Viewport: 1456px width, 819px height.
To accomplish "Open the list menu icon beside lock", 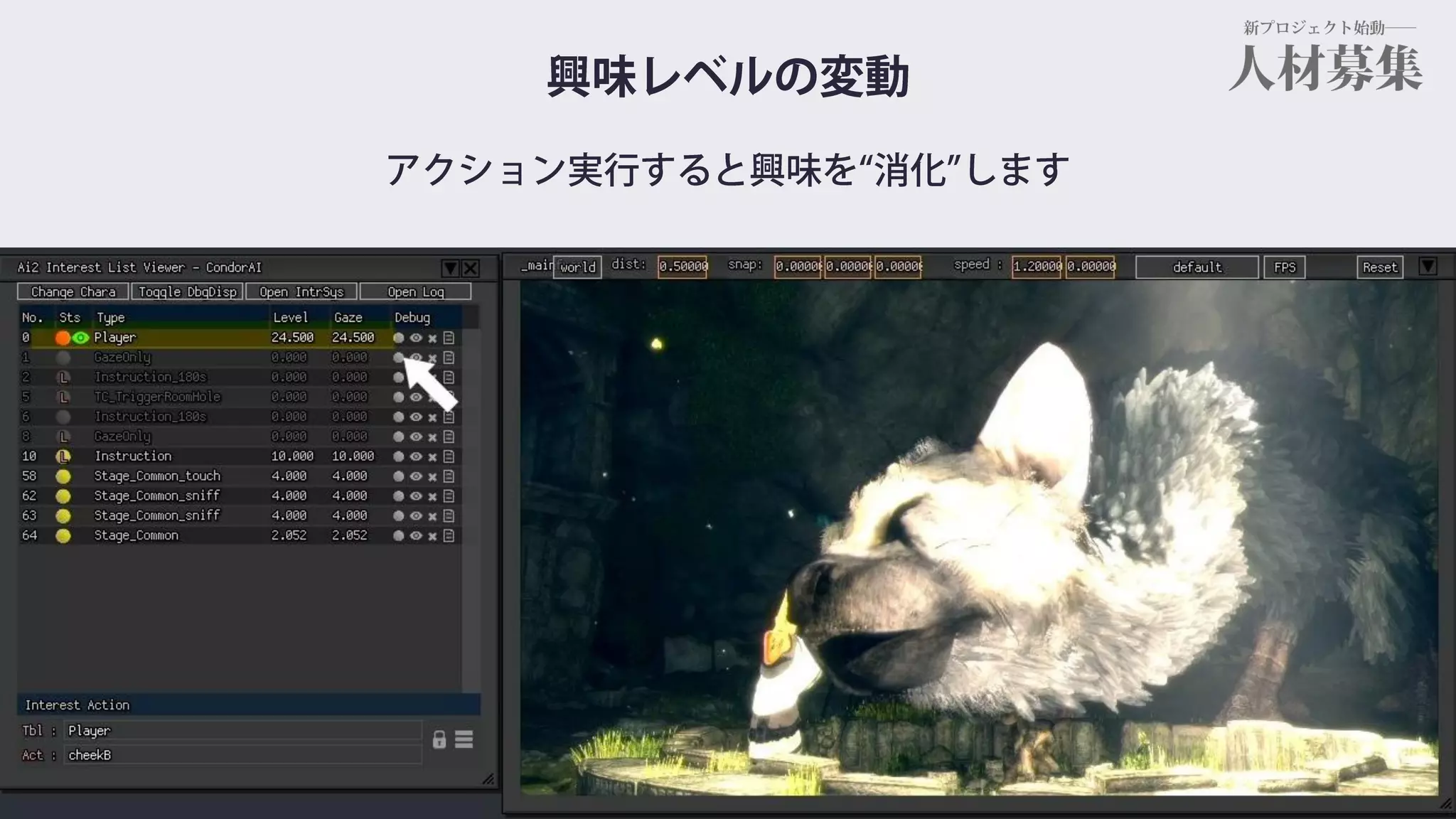I will click(464, 740).
